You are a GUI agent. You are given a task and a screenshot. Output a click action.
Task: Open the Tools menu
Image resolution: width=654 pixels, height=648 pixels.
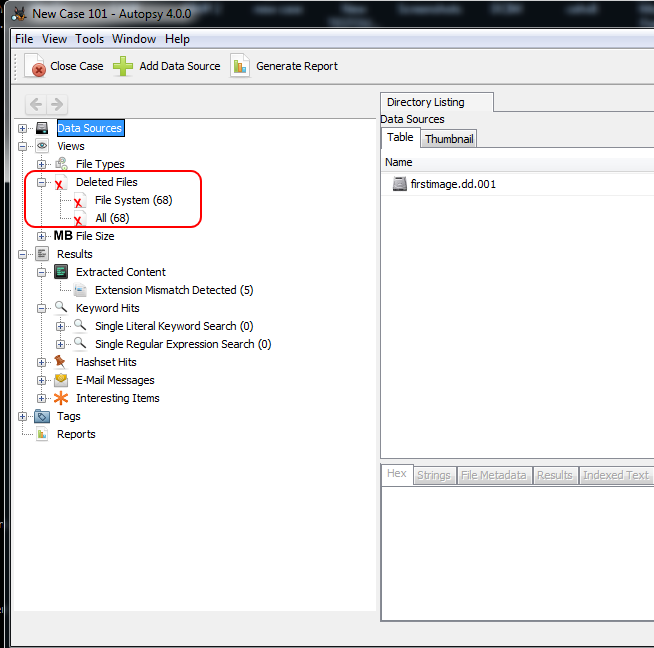point(89,39)
